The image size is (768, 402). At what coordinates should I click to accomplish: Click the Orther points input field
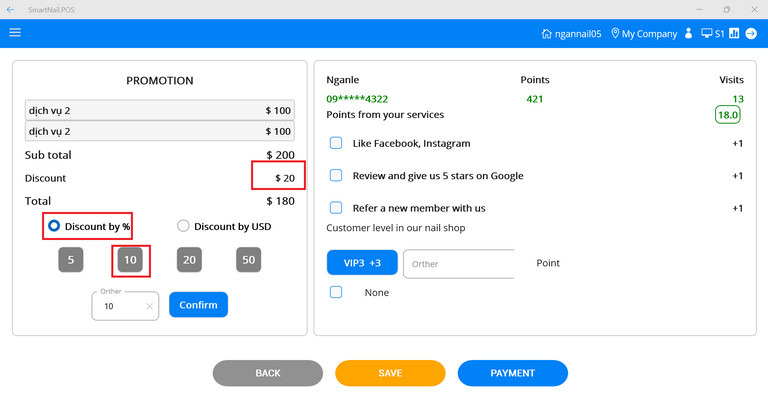pyautogui.click(x=458, y=264)
